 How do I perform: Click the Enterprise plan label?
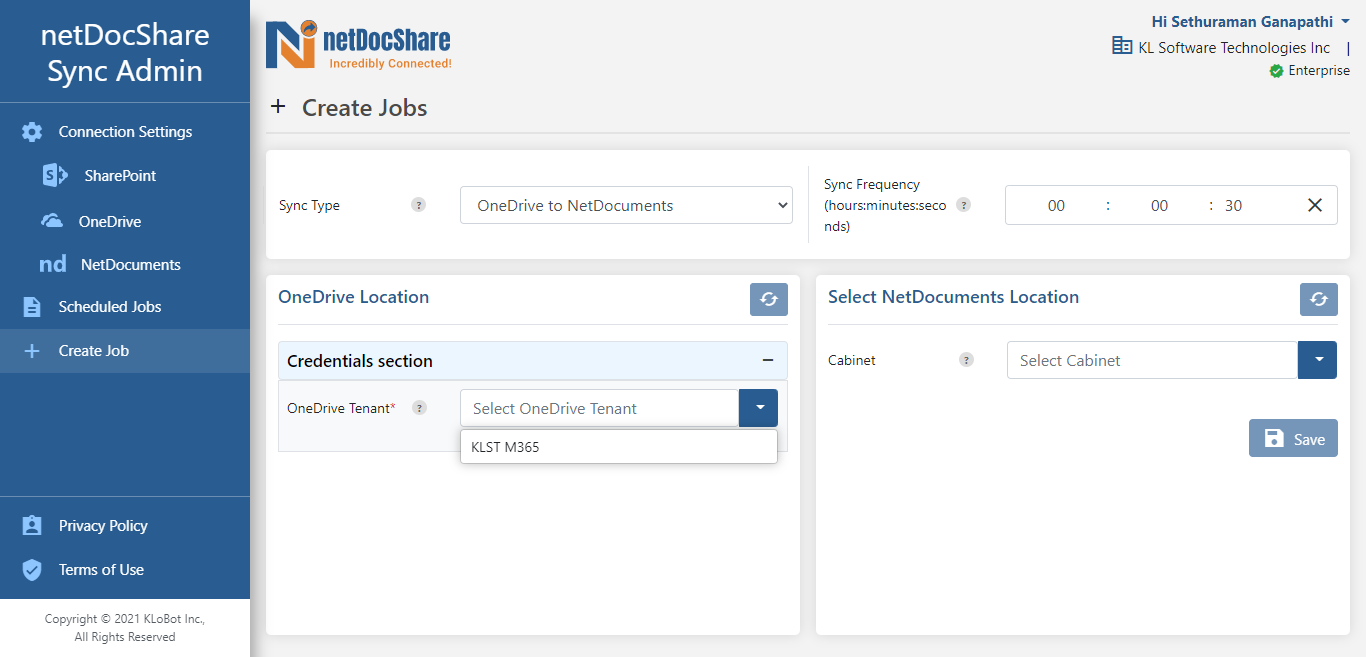pyautogui.click(x=1319, y=71)
